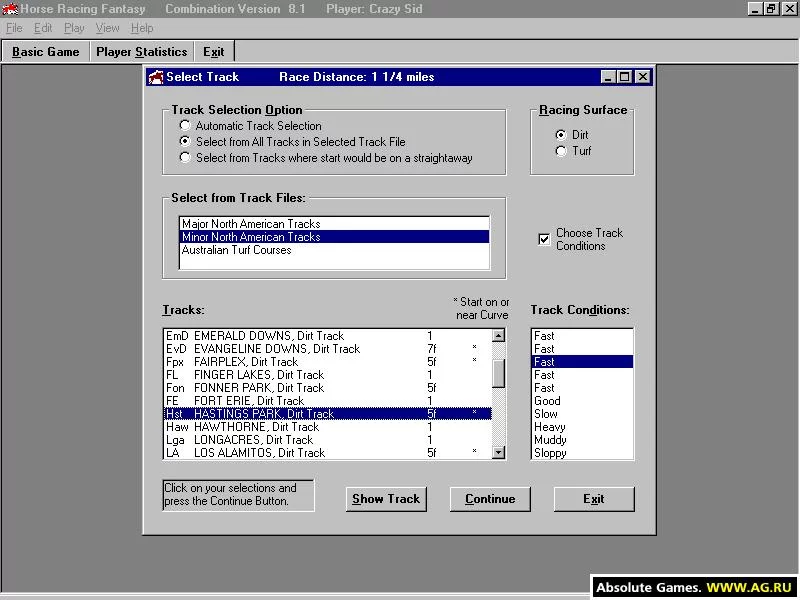Click the Horse Racing Fantasy app icon
Screen dimensions: 800x600
[10, 9]
